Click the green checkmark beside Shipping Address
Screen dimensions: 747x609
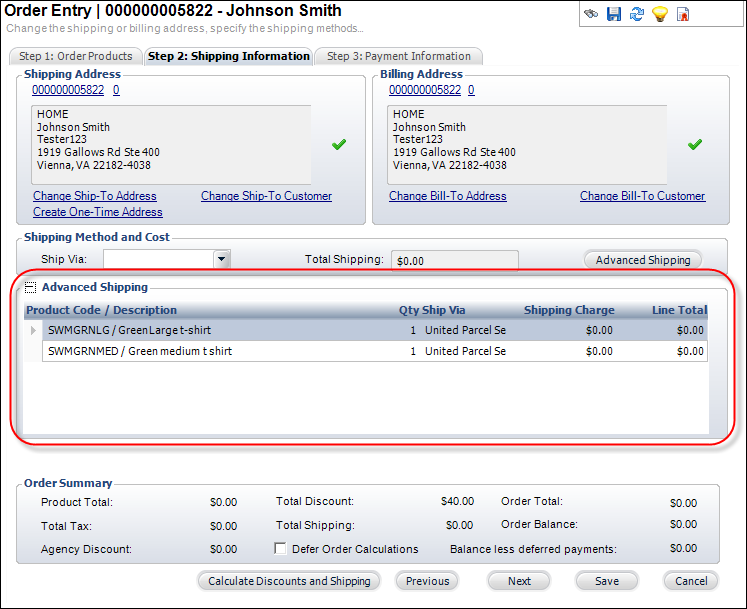pos(339,144)
